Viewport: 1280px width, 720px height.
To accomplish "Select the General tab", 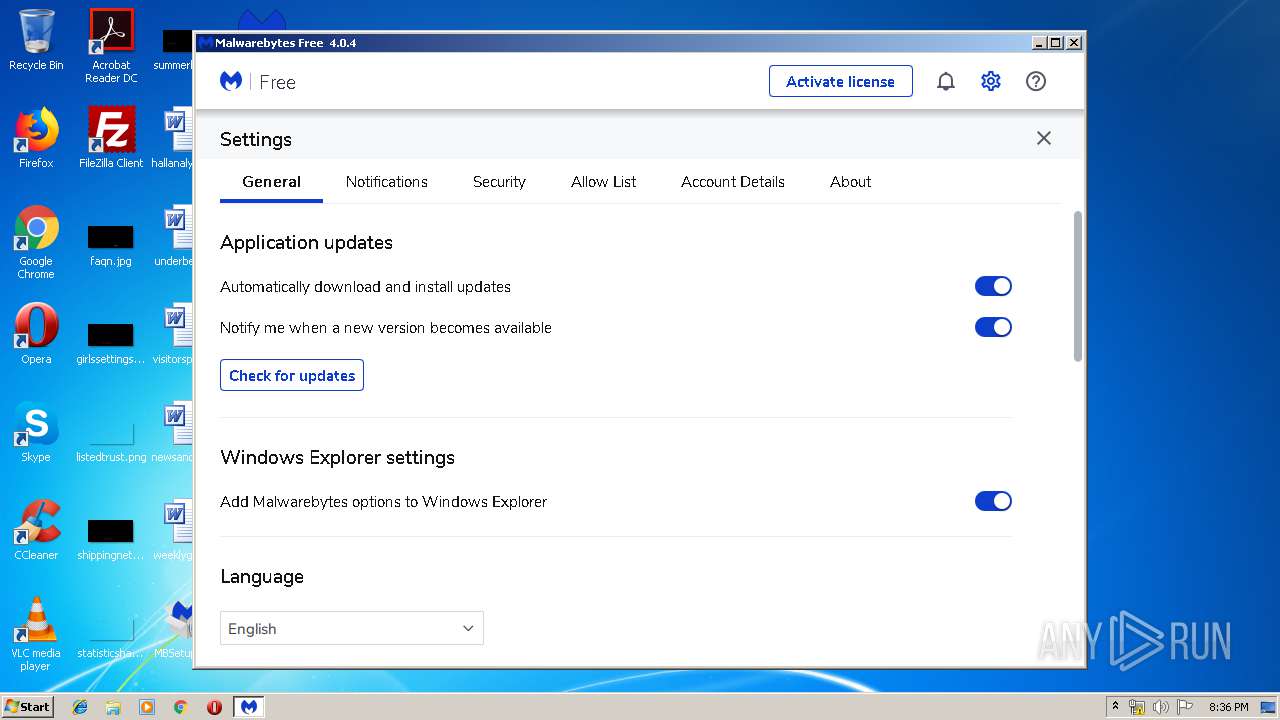I will pyautogui.click(x=271, y=182).
